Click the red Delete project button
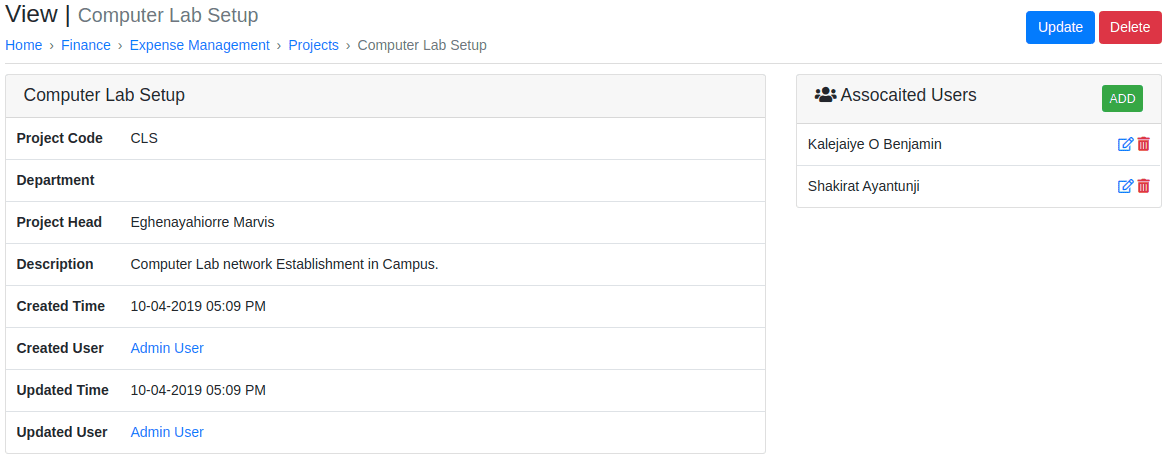 [1130, 28]
